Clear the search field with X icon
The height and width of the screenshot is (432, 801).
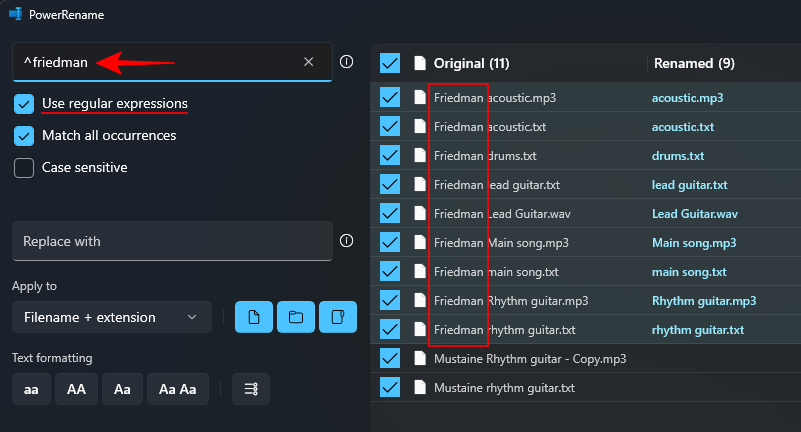[x=309, y=62]
